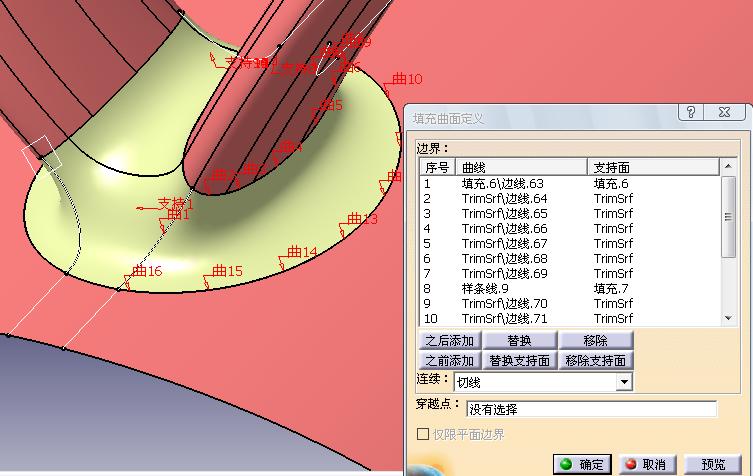Screen dimensions: 753x476
Task: Click the boundary list scrollbar thumb
Action: pyautogui.click(x=728, y=217)
